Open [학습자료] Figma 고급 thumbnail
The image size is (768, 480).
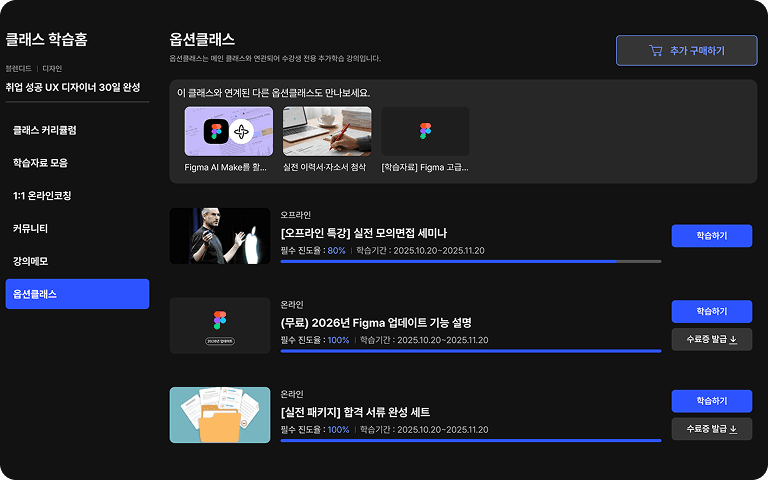(x=426, y=131)
